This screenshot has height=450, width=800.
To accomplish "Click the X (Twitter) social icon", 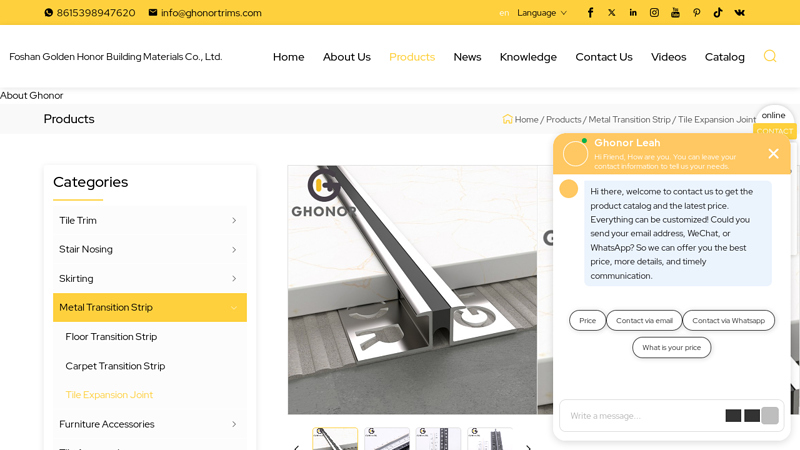I will (x=612, y=13).
